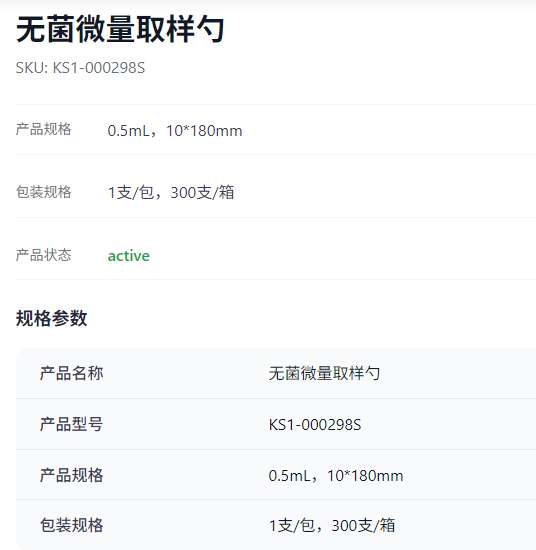Image resolution: width=536 pixels, height=550 pixels.
Task: Click 无菌微量取样勺 value in the table
Action: click(x=324, y=373)
